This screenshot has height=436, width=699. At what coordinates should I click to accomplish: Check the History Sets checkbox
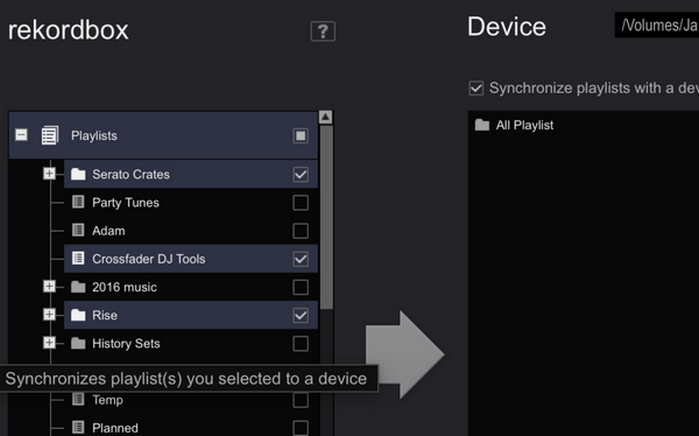300,344
